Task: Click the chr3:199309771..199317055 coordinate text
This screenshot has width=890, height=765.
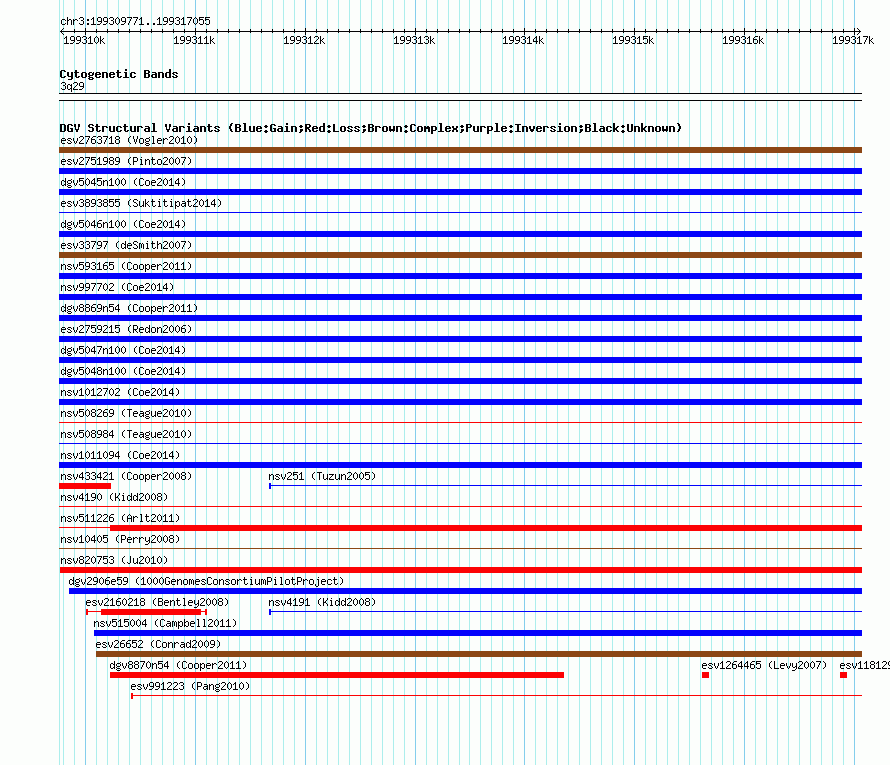Action: 135,21
